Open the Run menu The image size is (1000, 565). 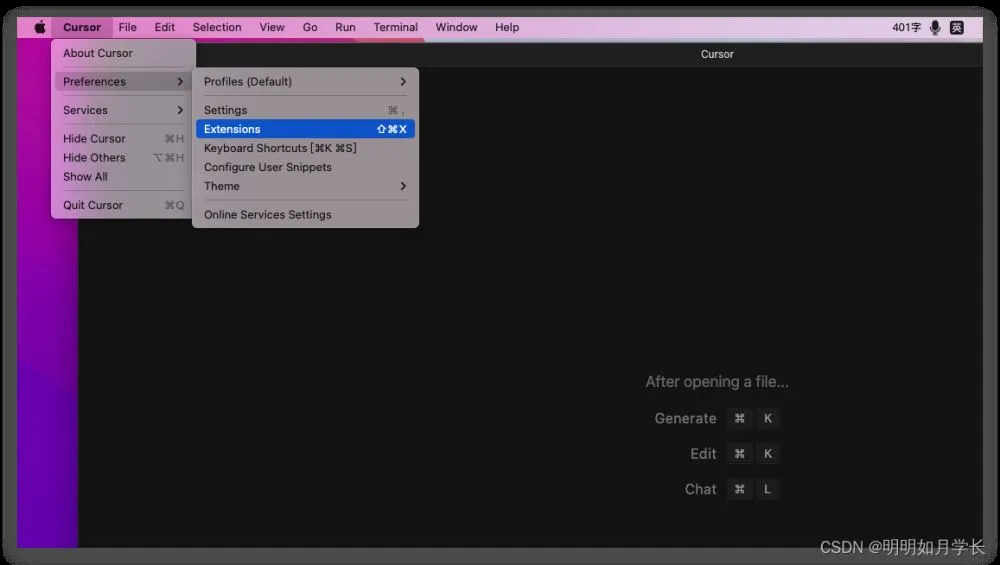click(x=345, y=27)
